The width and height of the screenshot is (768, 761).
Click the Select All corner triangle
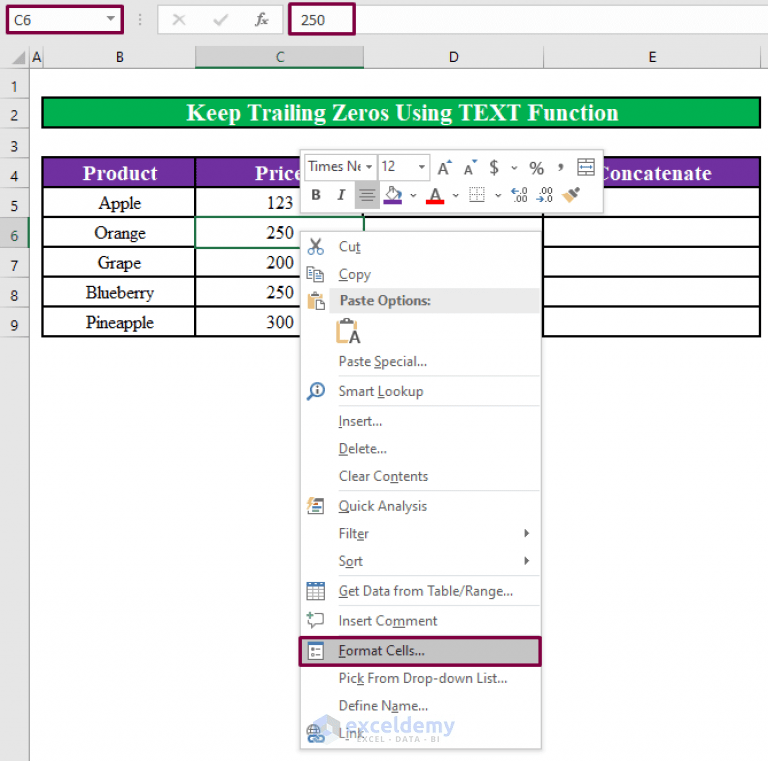[19, 58]
